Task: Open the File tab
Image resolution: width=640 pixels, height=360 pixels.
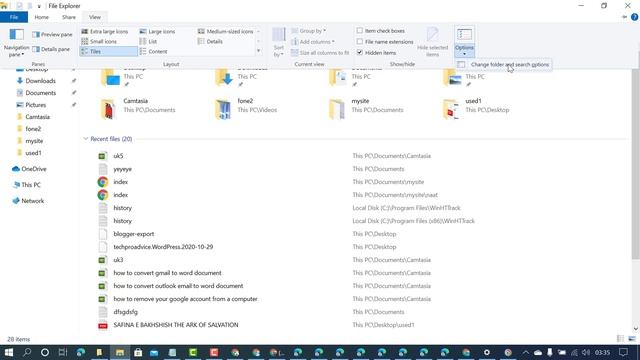Action: pos(14,17)
